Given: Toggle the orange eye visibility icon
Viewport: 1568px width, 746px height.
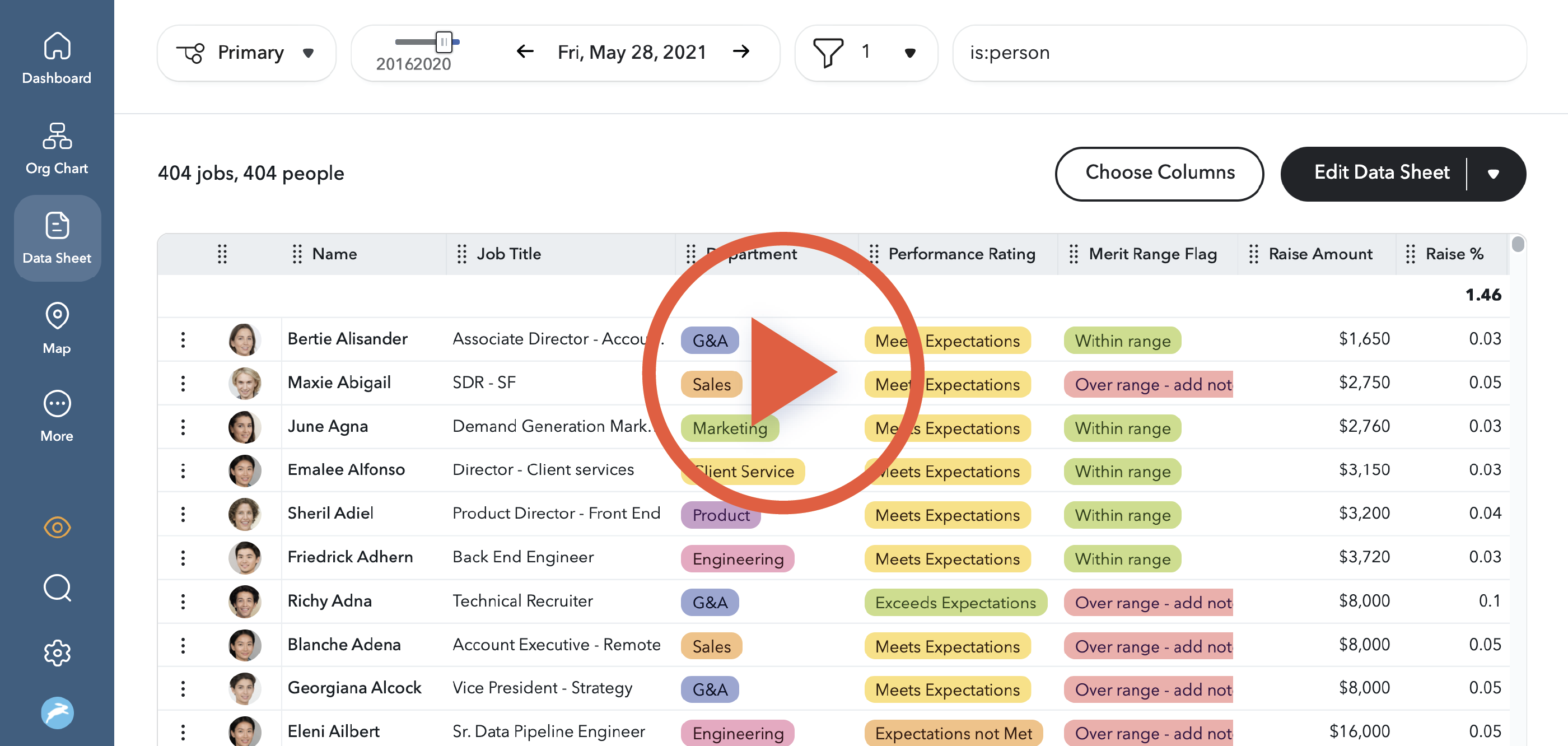Looking at the screenshot, I should (x=57, y=528).
